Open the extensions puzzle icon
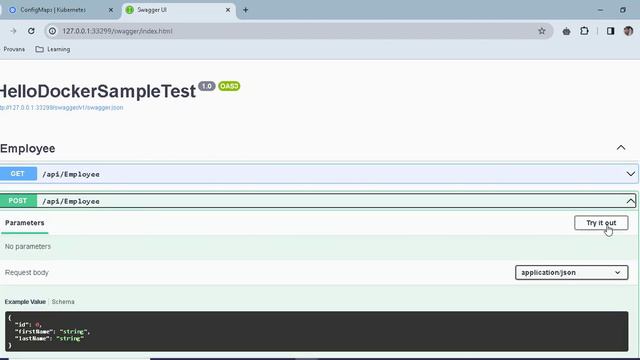Image resolution: width=640 pixels, height=360 pixels. coord(584,31)
